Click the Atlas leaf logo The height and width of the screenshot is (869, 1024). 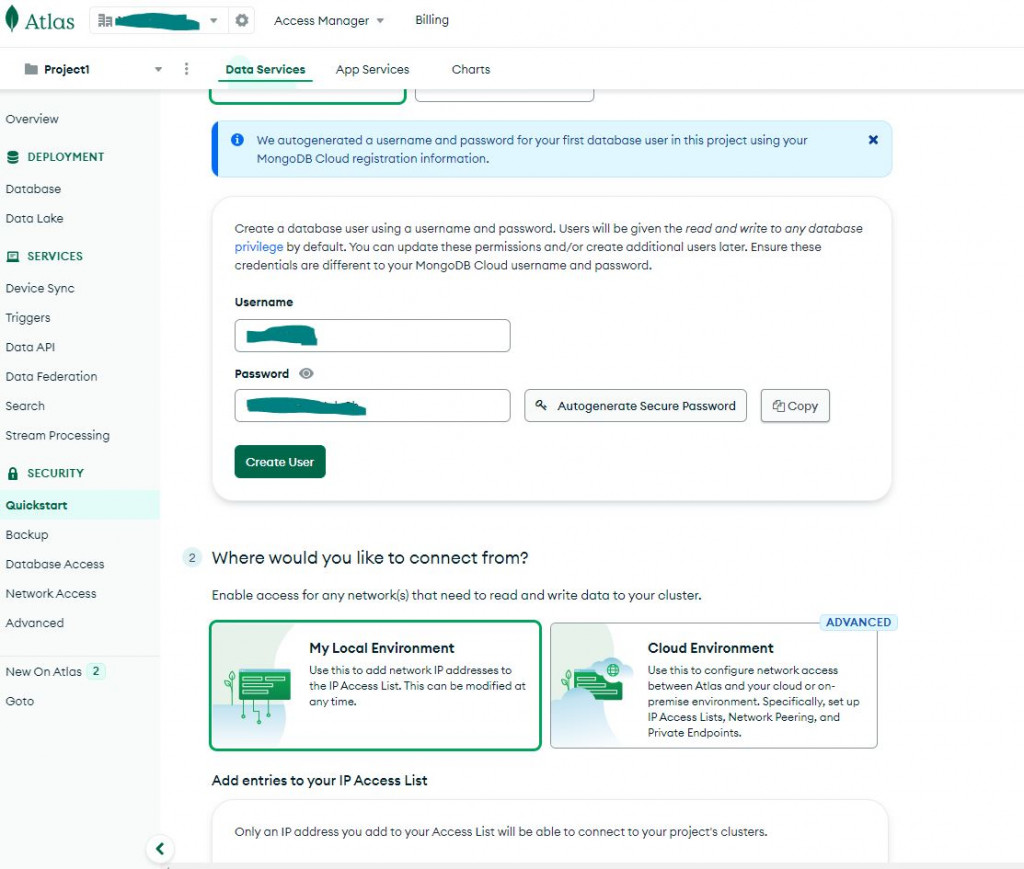pyautogui.click(x=12, y=19)
